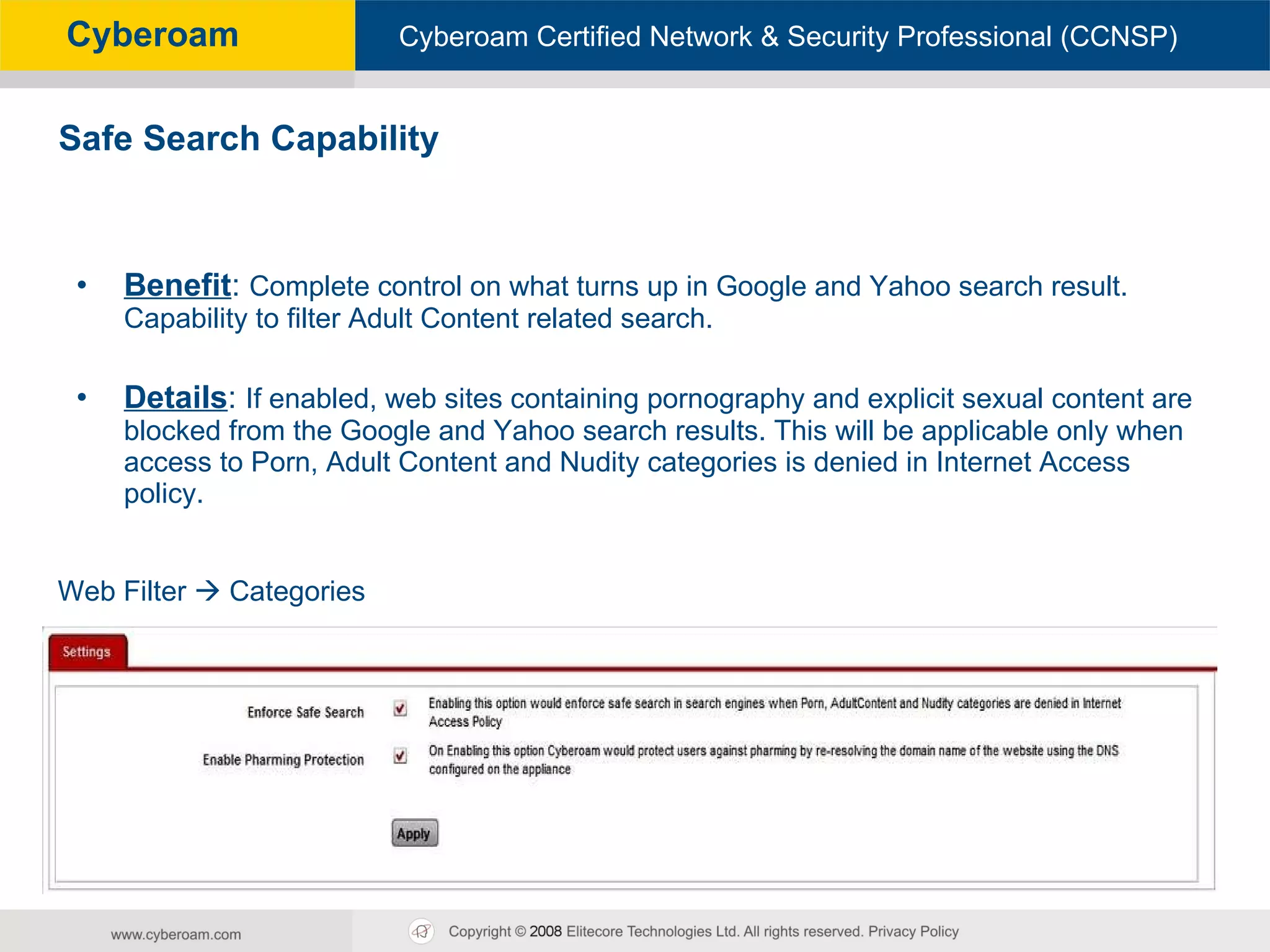
Task: Select the 'Safe Search Capability' heading
Action: 249,139
